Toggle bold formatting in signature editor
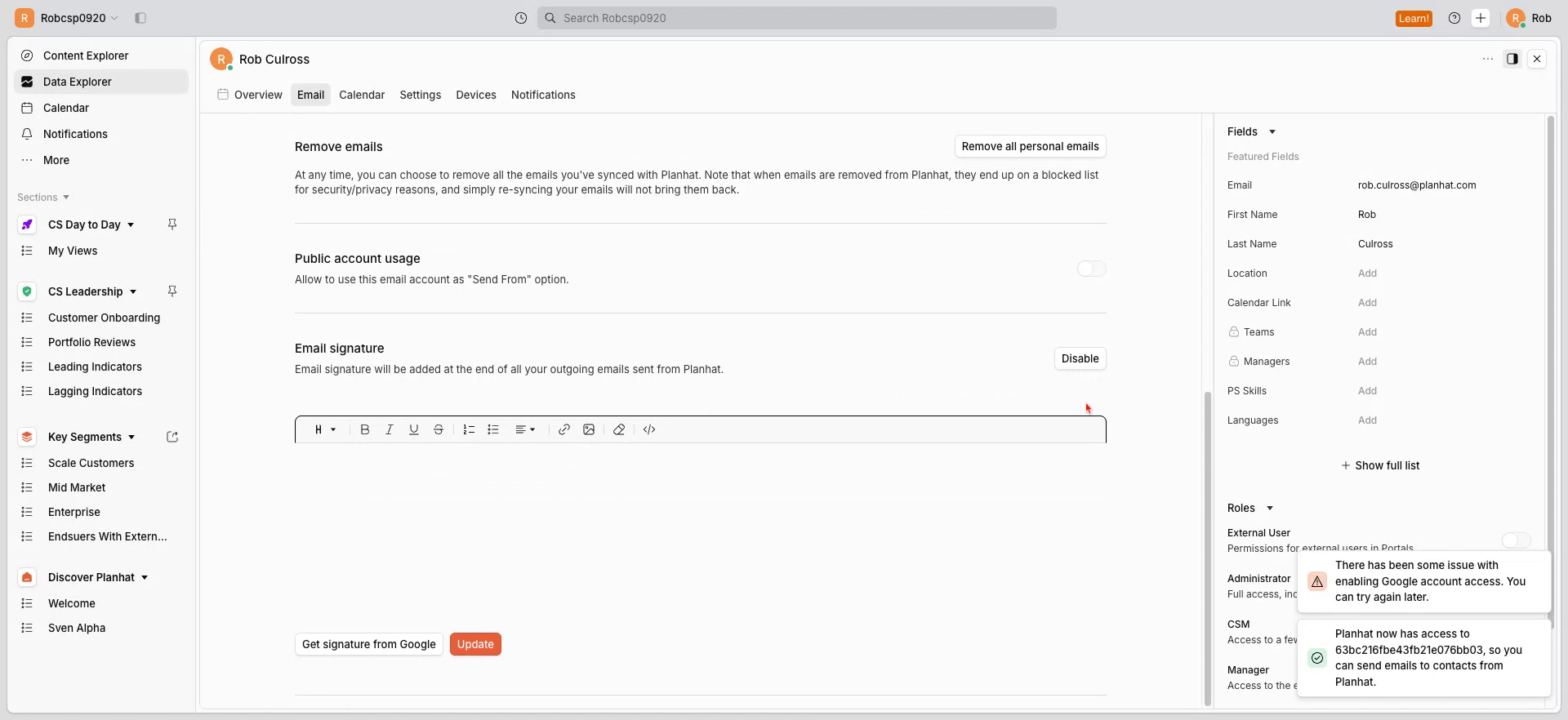This screenshot has height=720, width=1568. click(365, 429)
